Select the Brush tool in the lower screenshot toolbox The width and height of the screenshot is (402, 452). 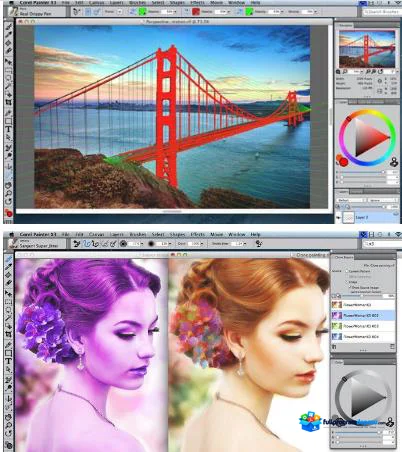click(9, 259)
